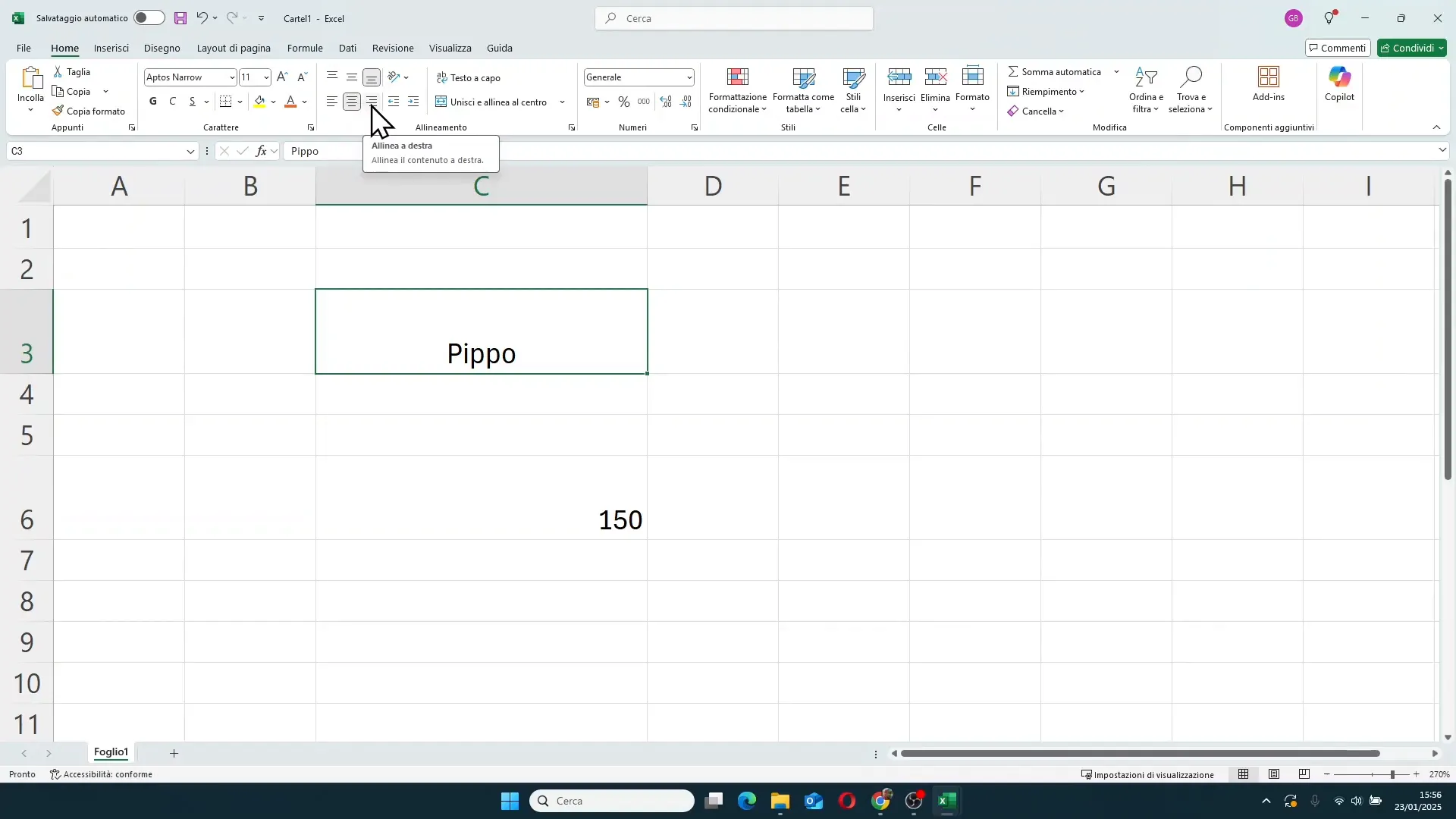Expand Riempimento menu
1456x819 pixels.
(1046, 92)
